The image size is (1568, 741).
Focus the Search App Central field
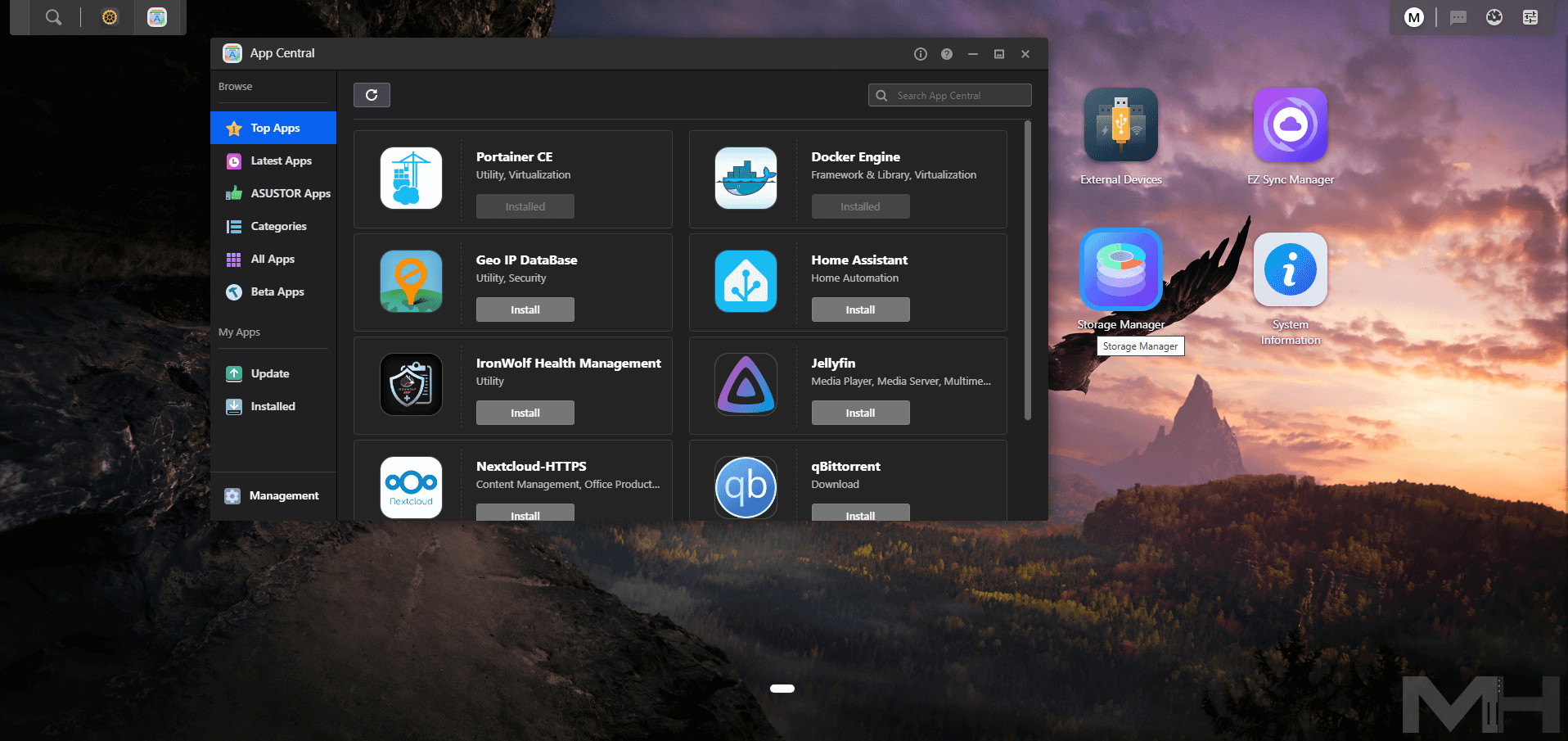click(950, 95)
